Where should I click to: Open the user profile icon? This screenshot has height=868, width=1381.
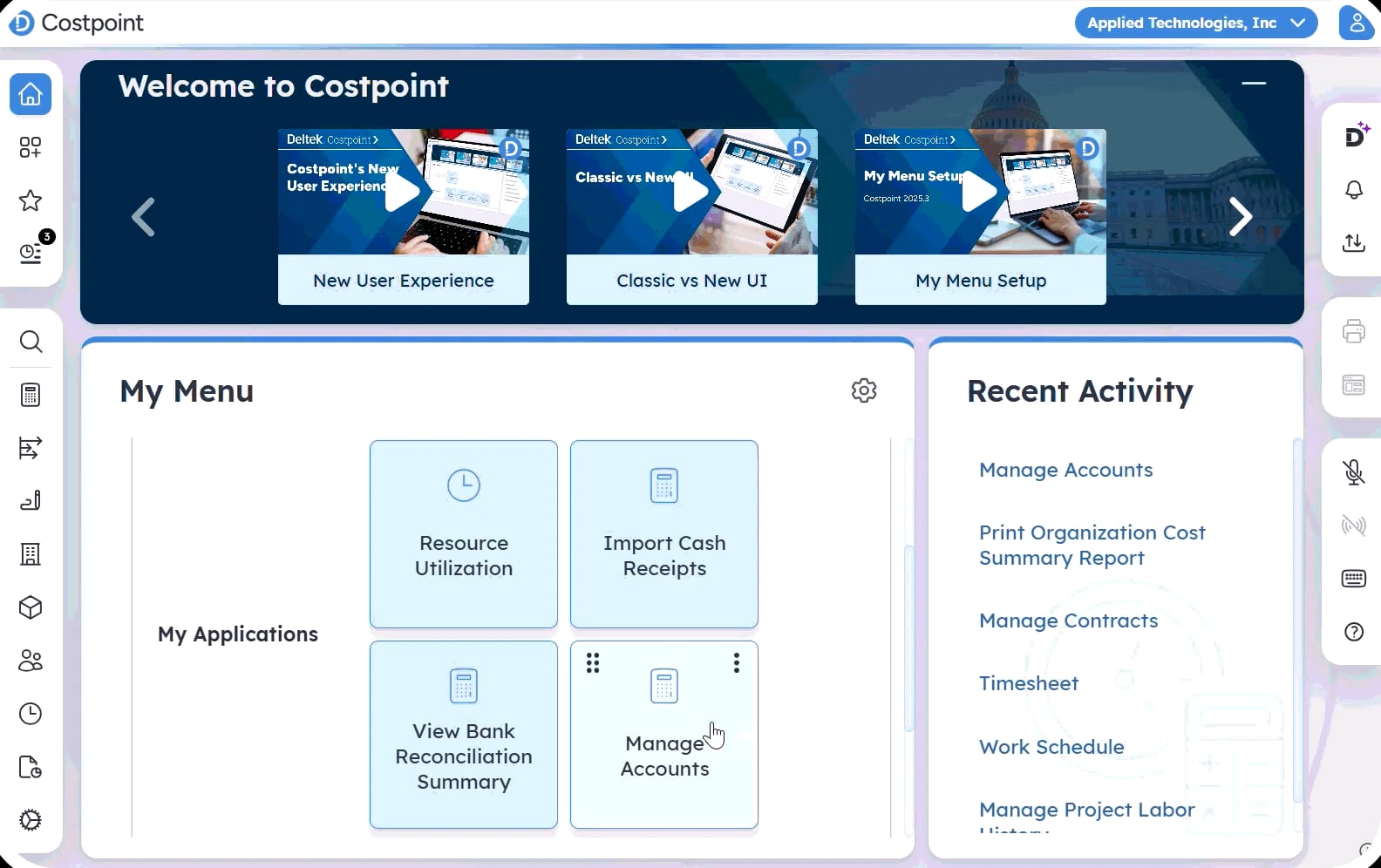pyautogui.click(x=1357, y=23)
